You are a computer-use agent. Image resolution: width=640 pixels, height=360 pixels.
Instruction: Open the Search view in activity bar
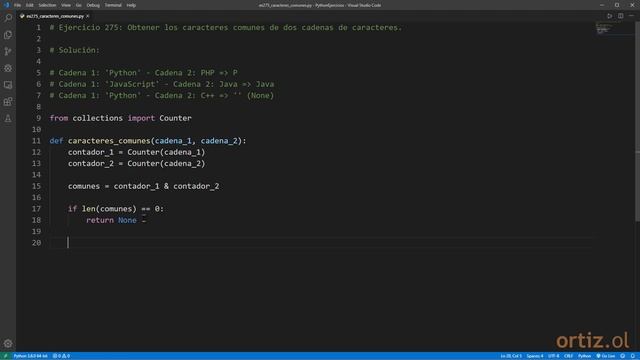tap(8, 18)
